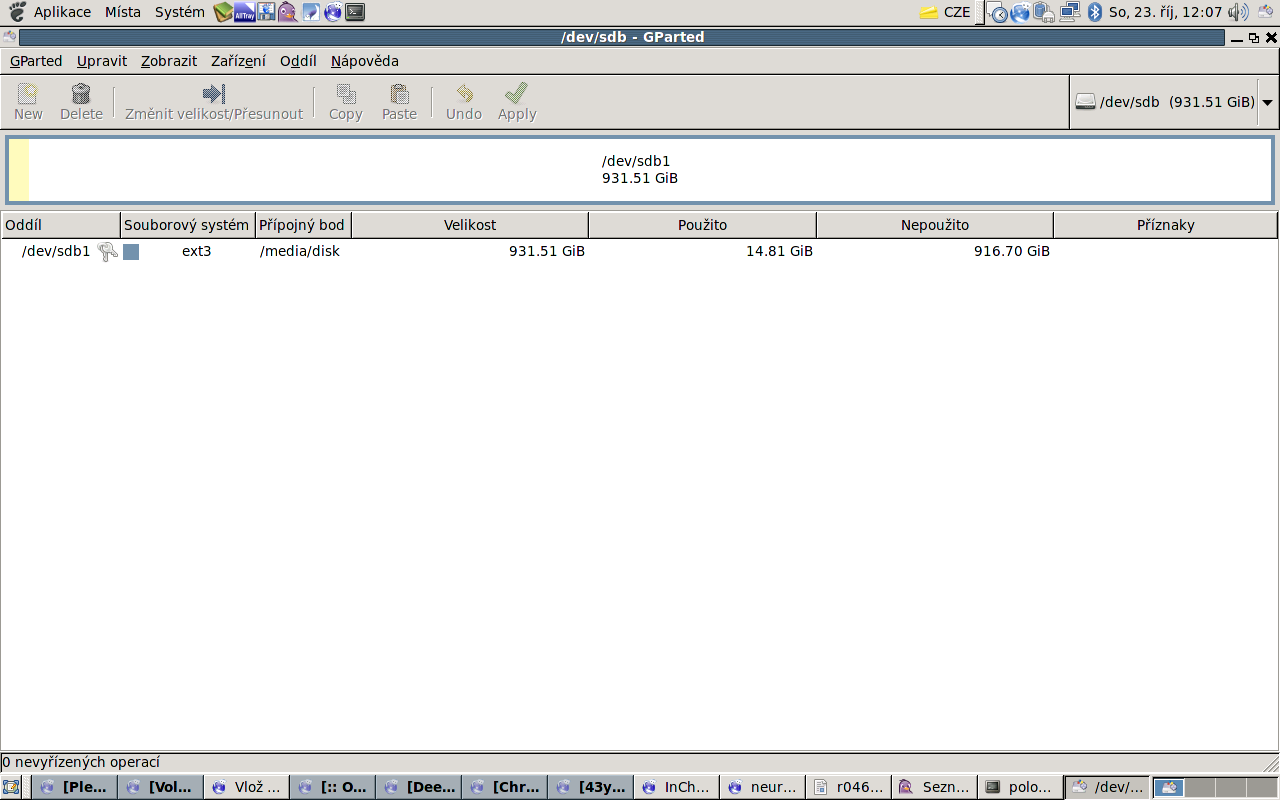The width and height of the screenshot is (1280, 800).
Task: Select the /dev/sdb1 partition graphic bar
Action: [x=640, y=170]
